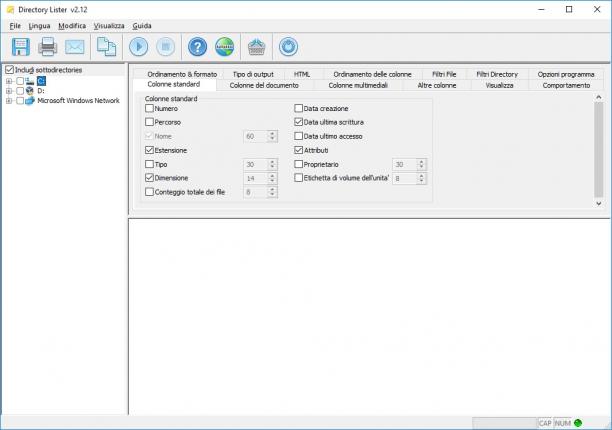Click the globe website icon
The width and height of the screenshot is (612, 430).
tap(225, 47)
